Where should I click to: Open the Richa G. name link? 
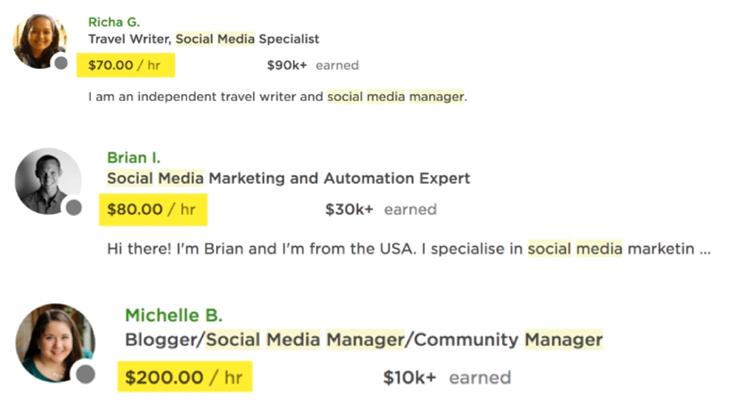(113, 20)
